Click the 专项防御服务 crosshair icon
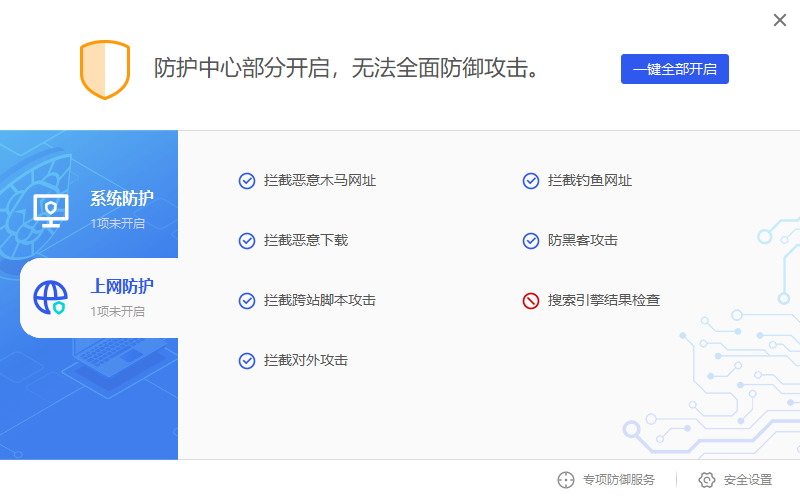Viewport: 800px width, 500px height. 566,480
